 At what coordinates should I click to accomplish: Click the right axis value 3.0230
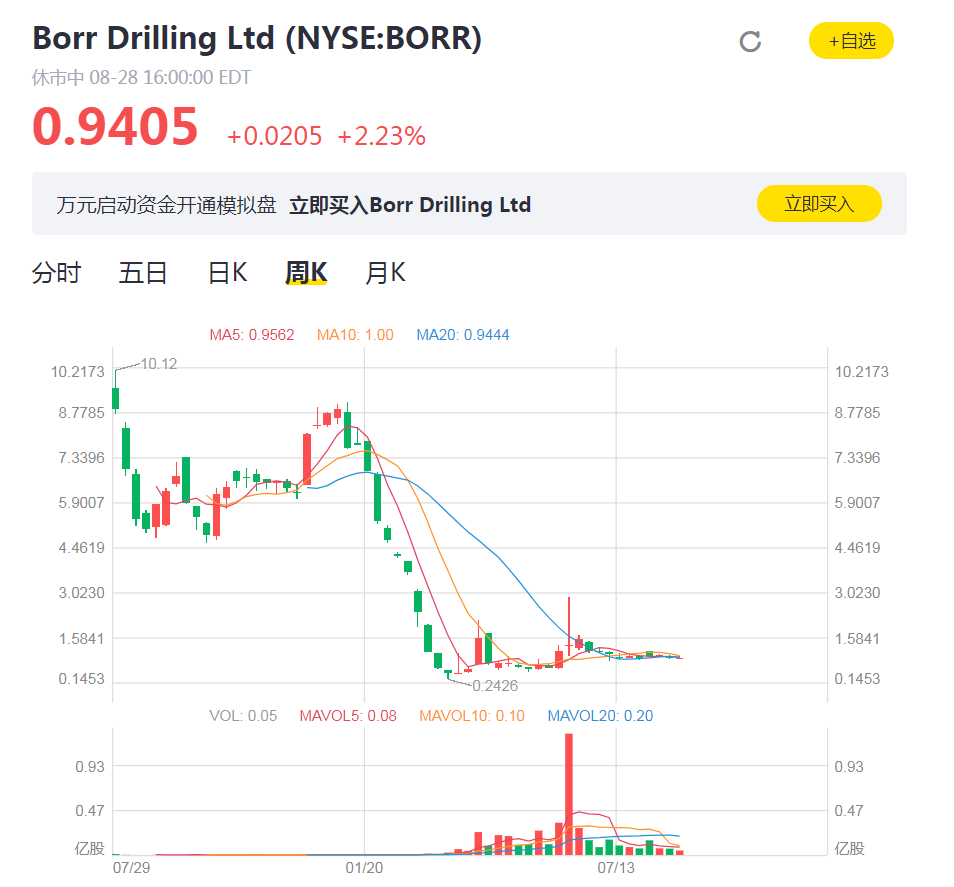pos(857,593)
